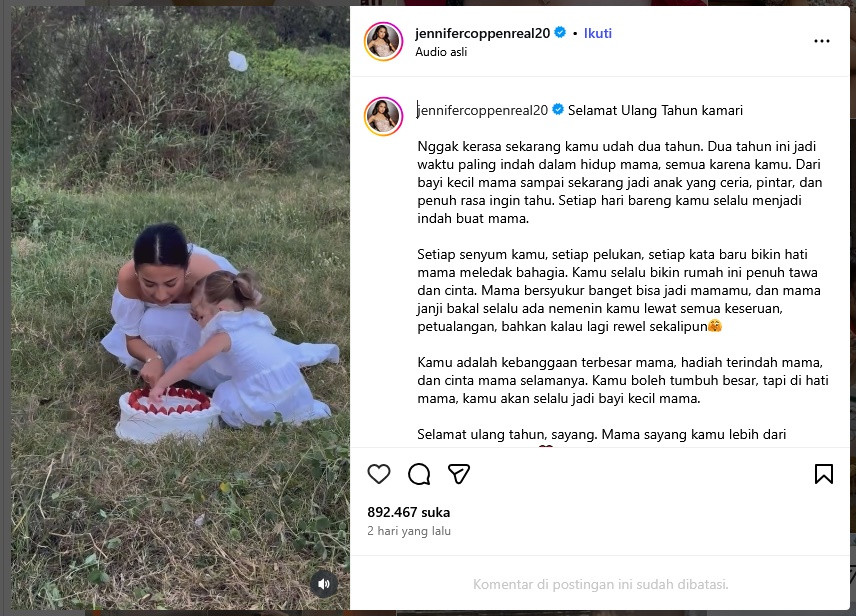Click the blue verified badge in the header

pyautogui.click(x=560, y=33)
